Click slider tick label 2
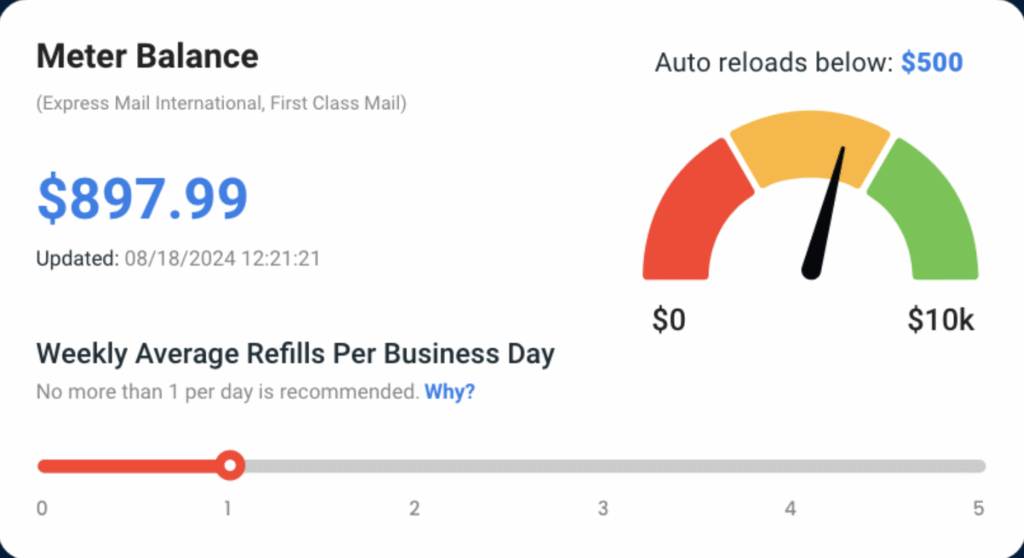Image resolution: width=1024 pixels, height=558 pixels. [x=414, y=508]
